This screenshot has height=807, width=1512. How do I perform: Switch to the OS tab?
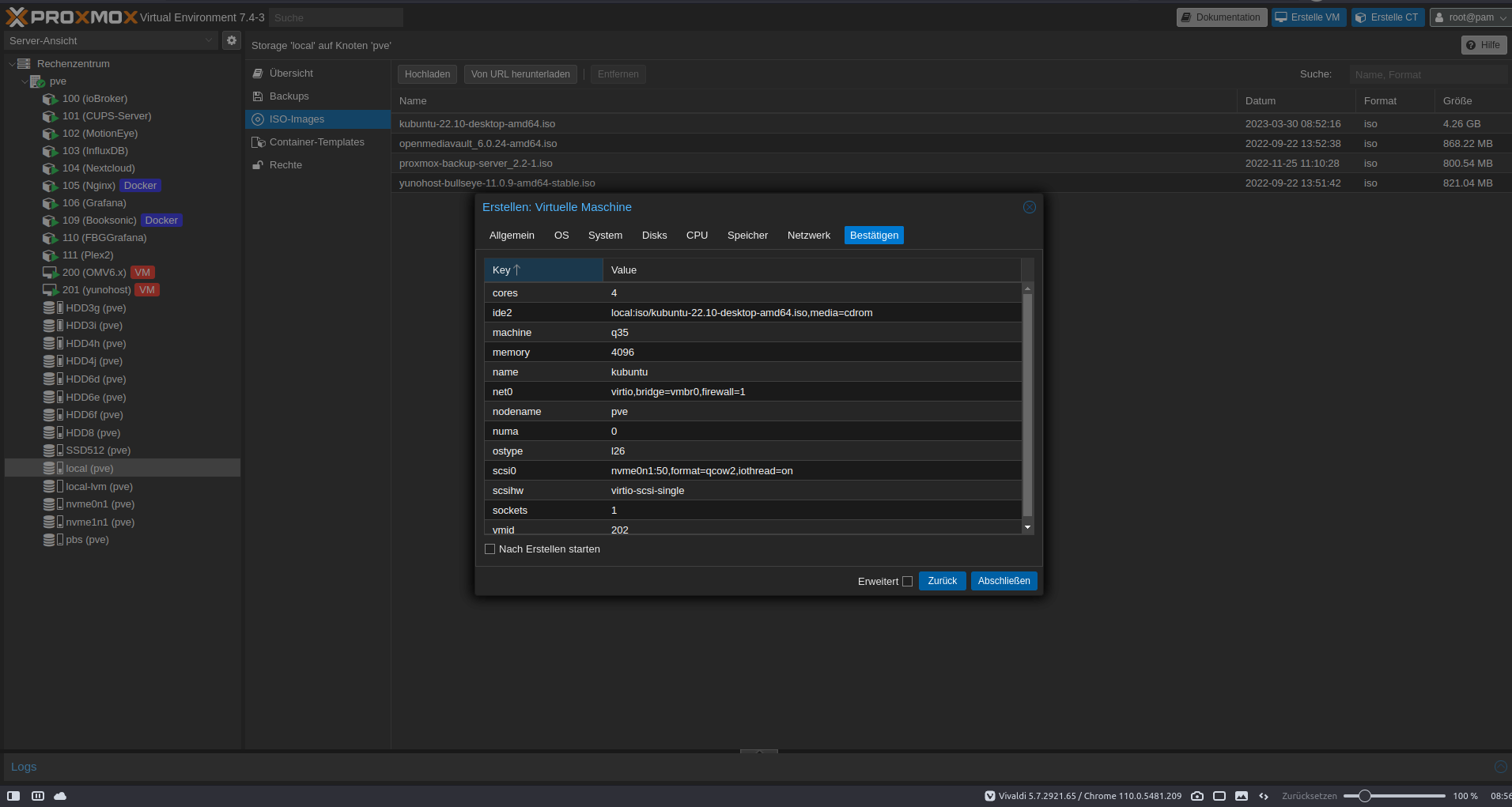point(561,236)
